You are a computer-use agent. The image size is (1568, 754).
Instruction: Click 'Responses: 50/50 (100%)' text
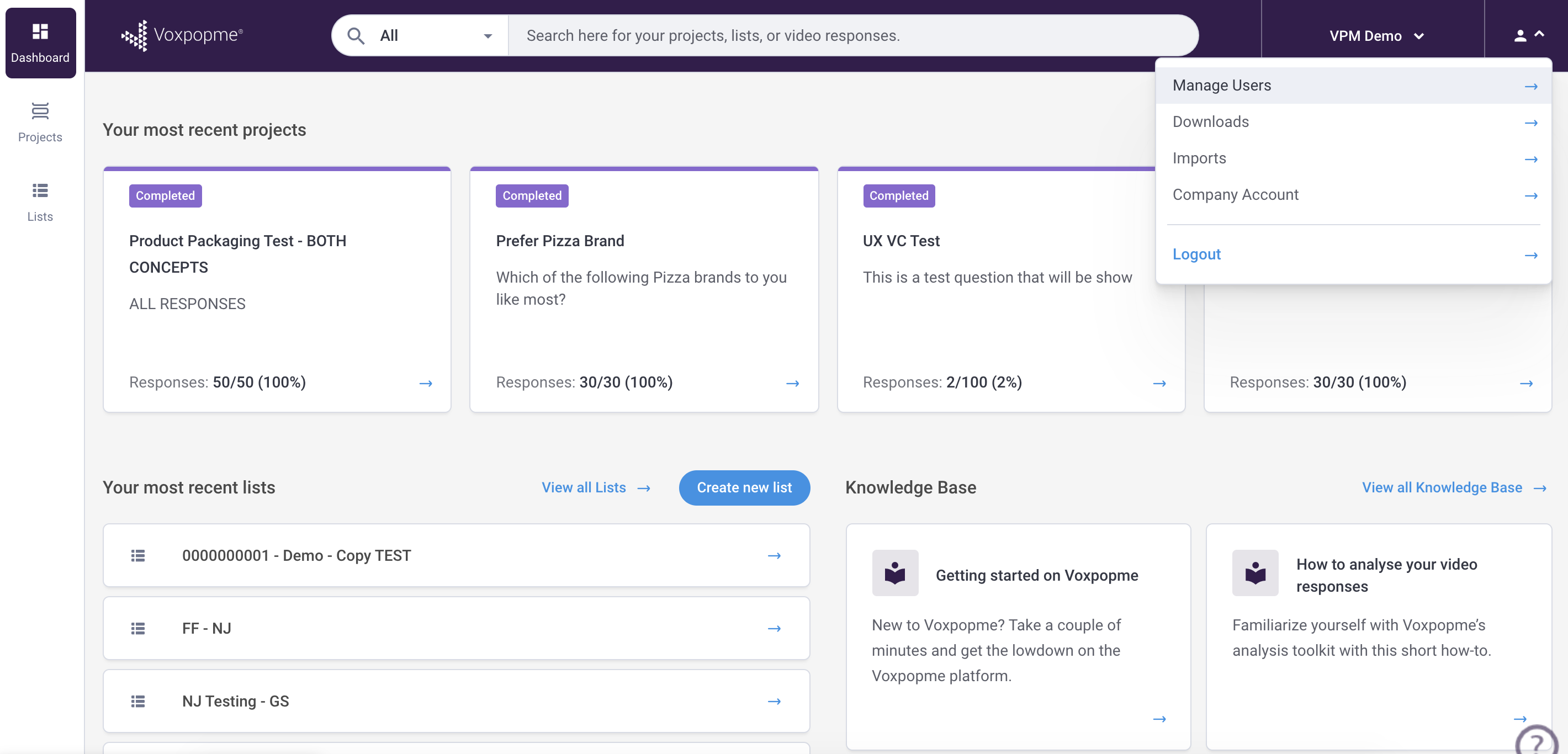pos(218,382)
